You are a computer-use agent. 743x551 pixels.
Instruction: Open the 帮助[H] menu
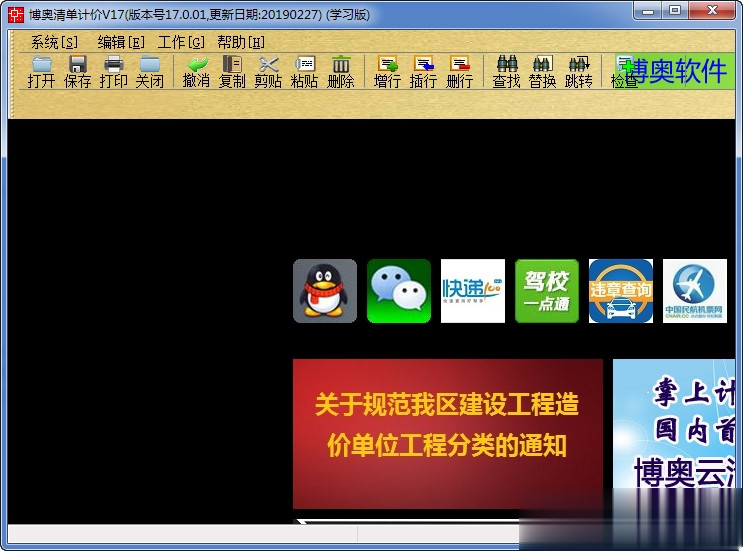[x=241, y=42]
